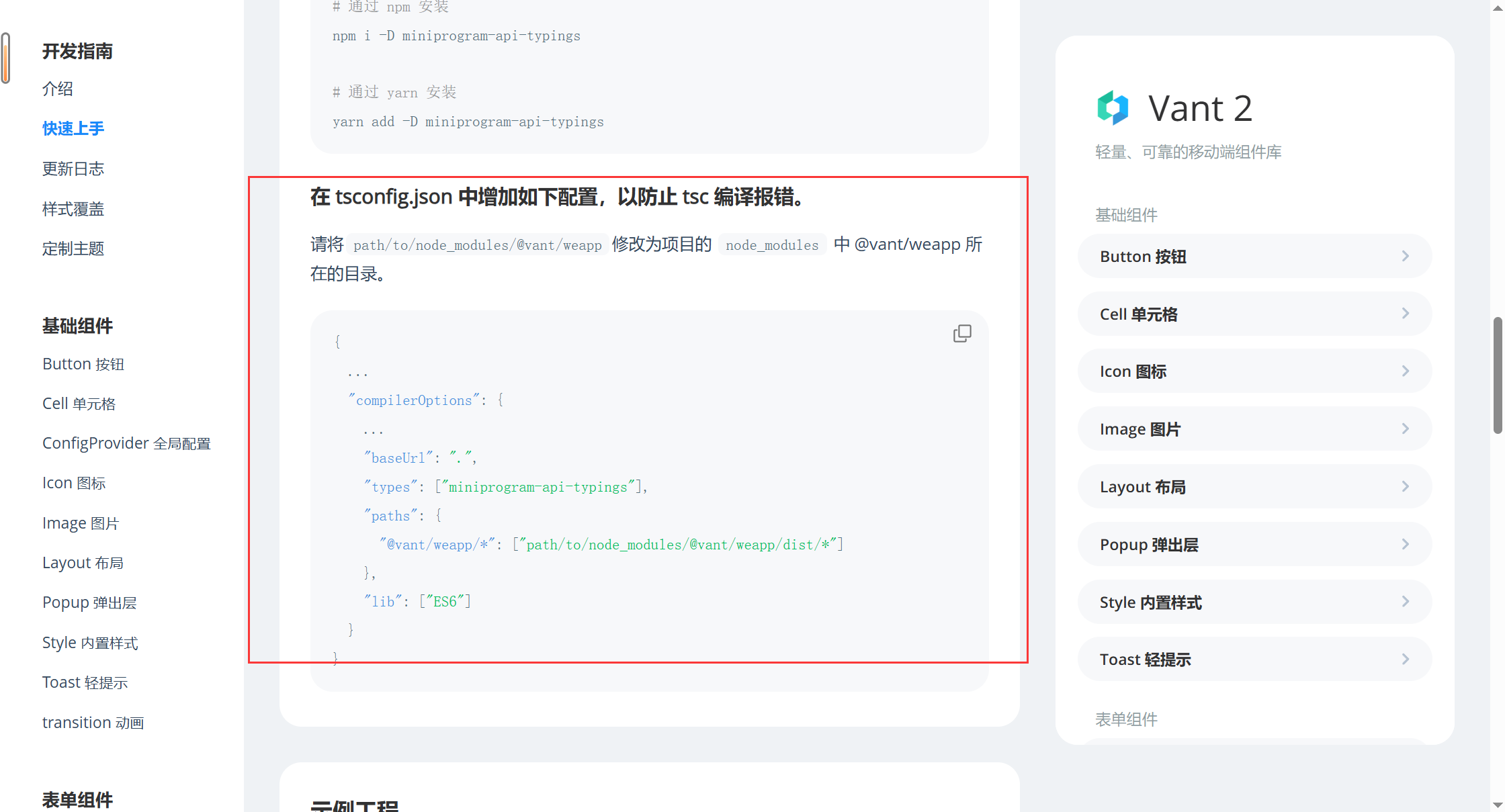Image resolution: width=1505 pixels, height=812 pixels.
Task: Open Toast 轻提示 in left sidebar
Action: 85,682
